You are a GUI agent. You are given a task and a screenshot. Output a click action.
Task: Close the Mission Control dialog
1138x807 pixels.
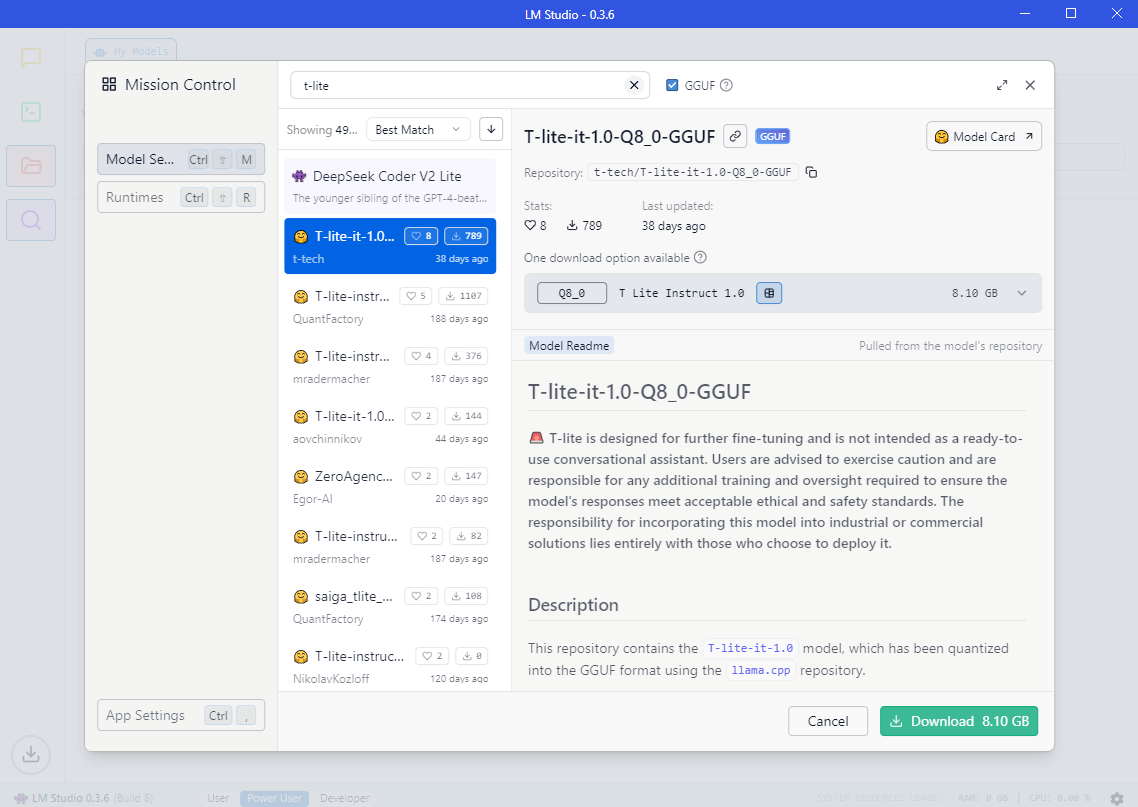click(1030, 85)
